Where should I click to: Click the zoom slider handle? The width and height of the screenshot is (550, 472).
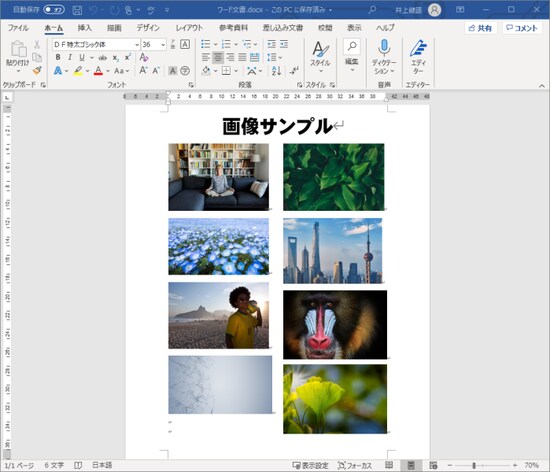474,465
